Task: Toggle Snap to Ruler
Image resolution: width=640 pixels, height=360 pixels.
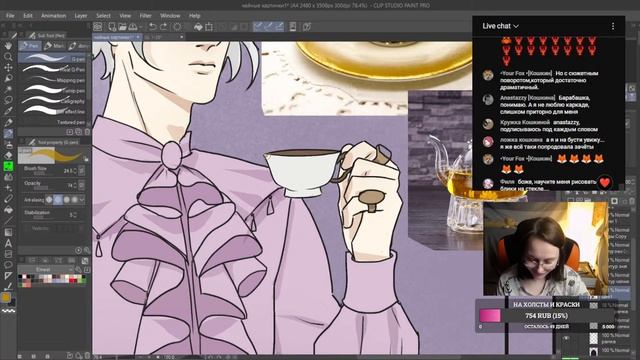Action: click(258, 27)
